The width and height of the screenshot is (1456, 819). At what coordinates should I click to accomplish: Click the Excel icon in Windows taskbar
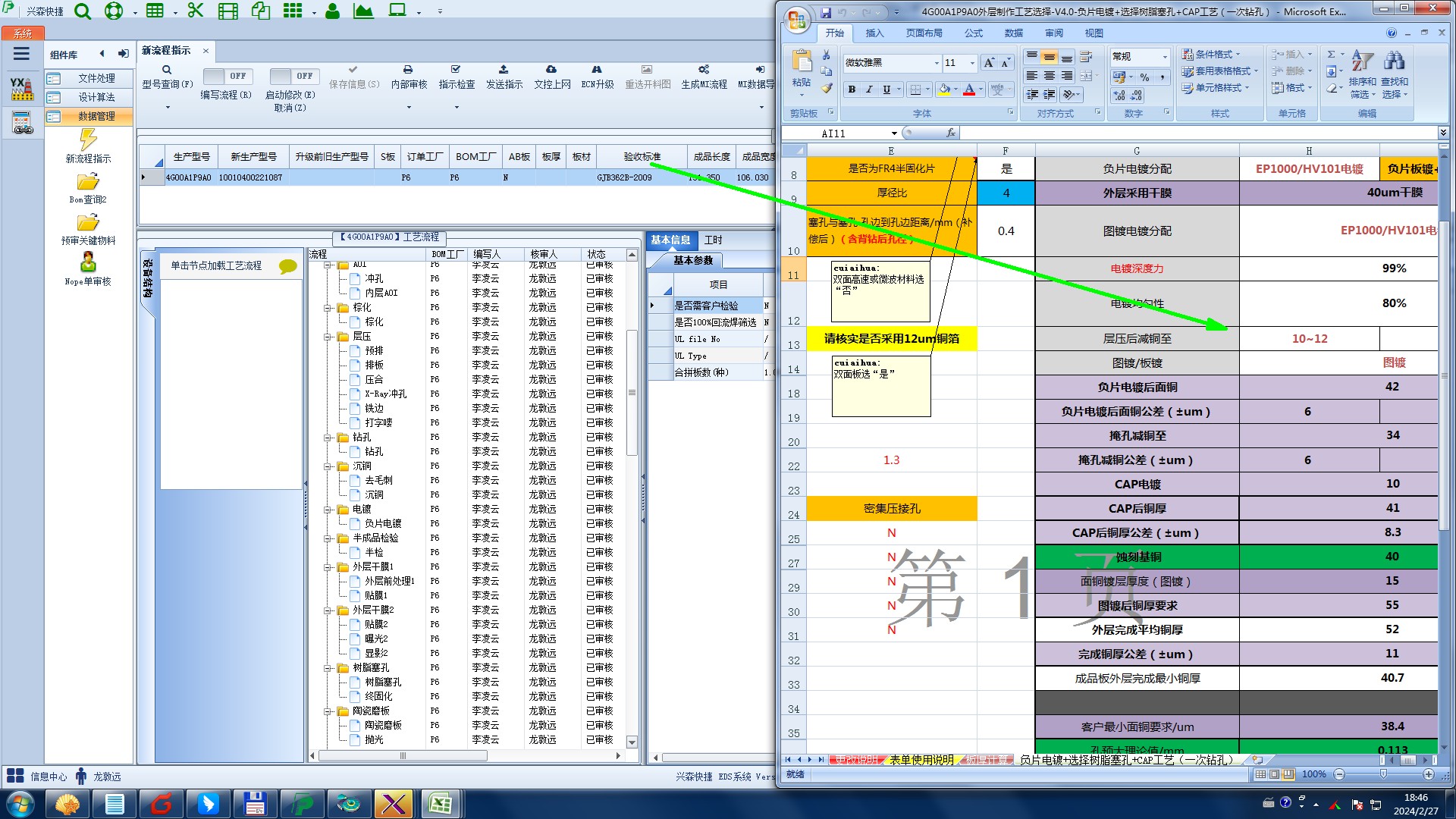(441, 803)
